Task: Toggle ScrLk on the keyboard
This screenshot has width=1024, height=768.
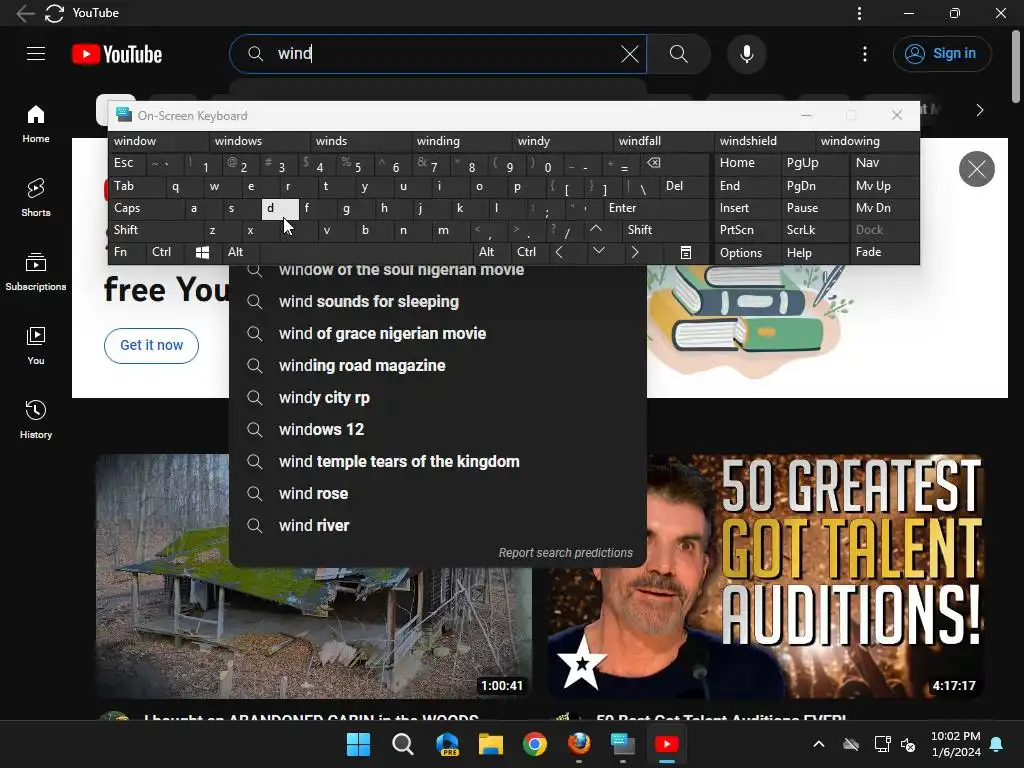Action: click(814, 230)
